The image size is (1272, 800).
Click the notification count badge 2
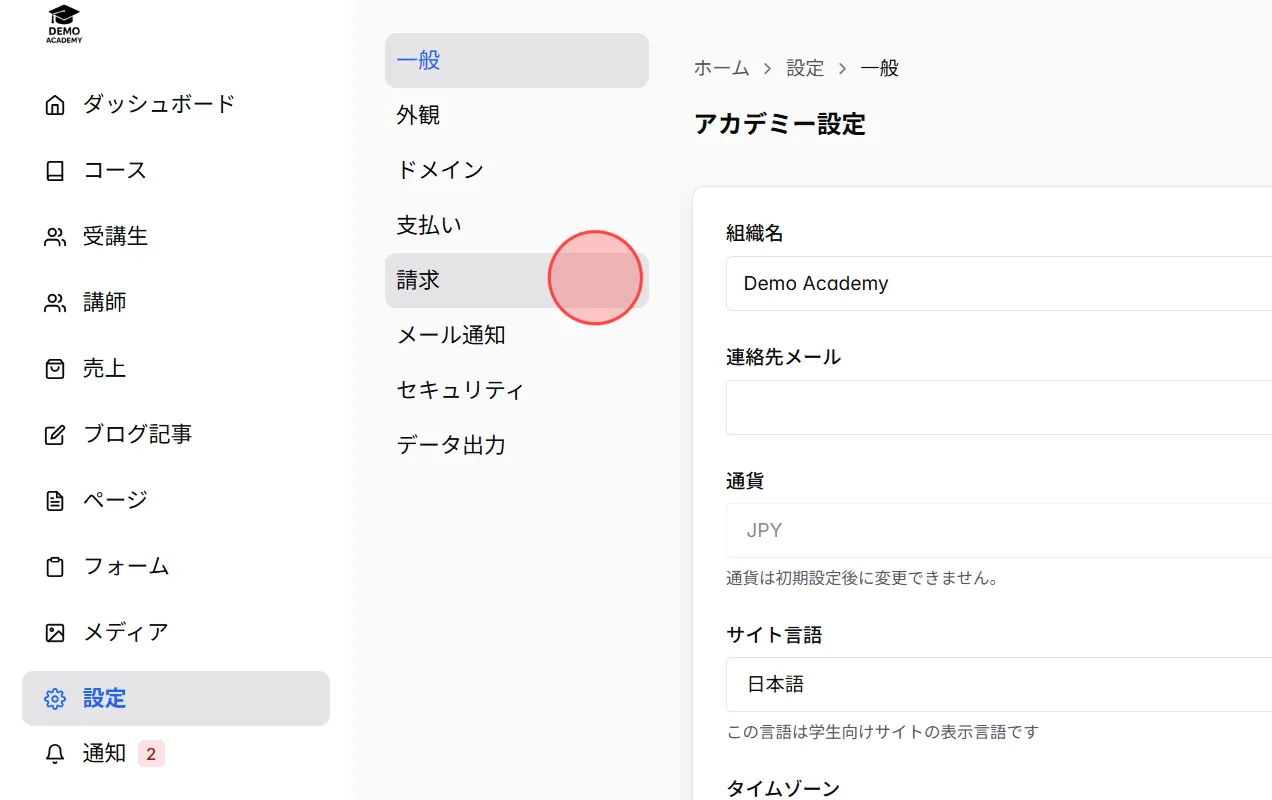(x=151, y=754)
